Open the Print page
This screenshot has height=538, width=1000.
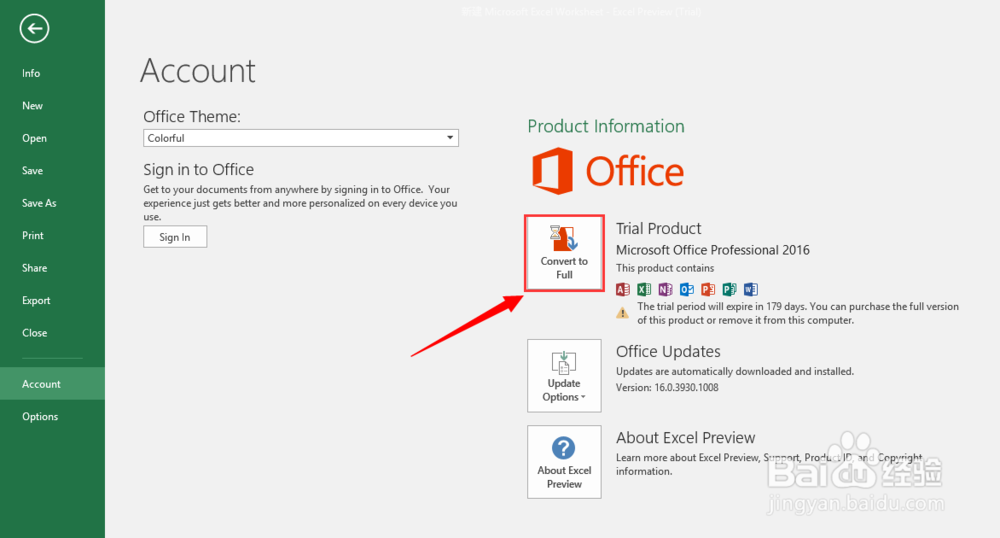33,236
